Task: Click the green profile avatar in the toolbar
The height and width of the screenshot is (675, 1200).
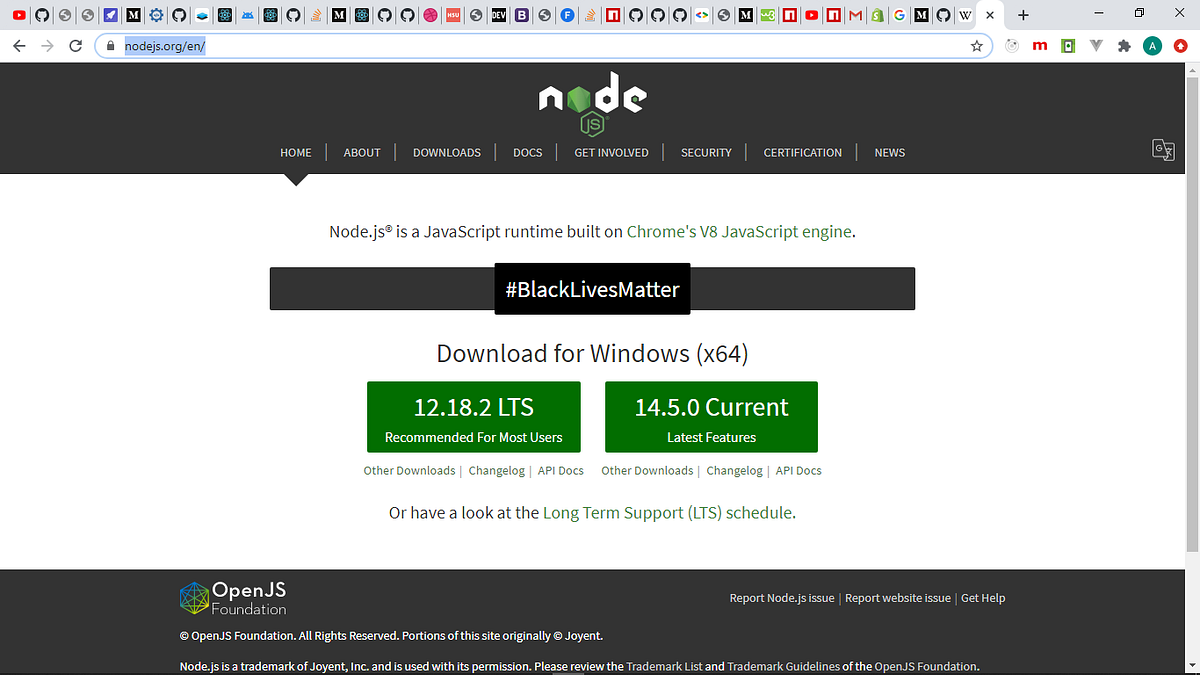Action: 1152,45
